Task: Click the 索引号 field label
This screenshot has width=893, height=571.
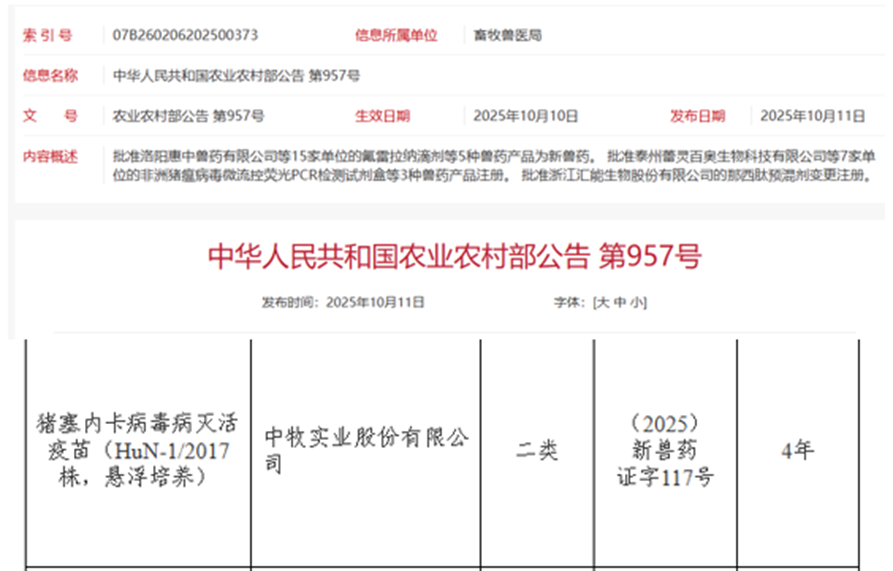Action: tap(49, 35)
